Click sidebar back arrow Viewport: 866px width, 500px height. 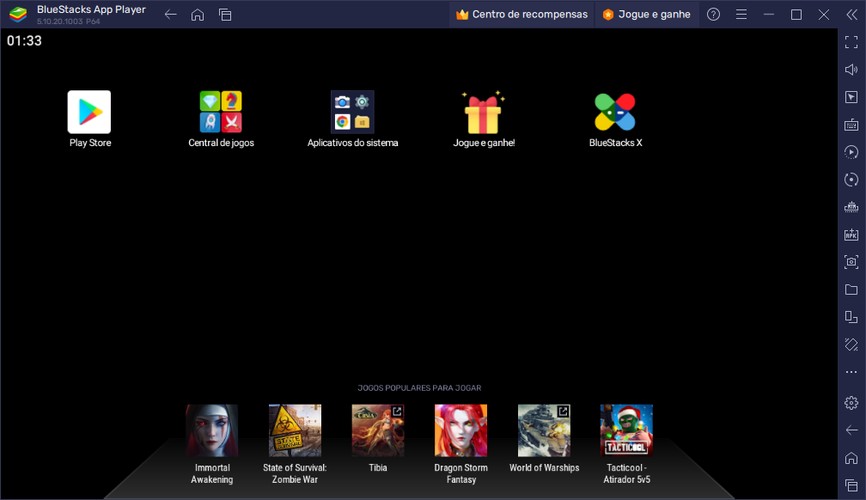[x=851, y=430]
